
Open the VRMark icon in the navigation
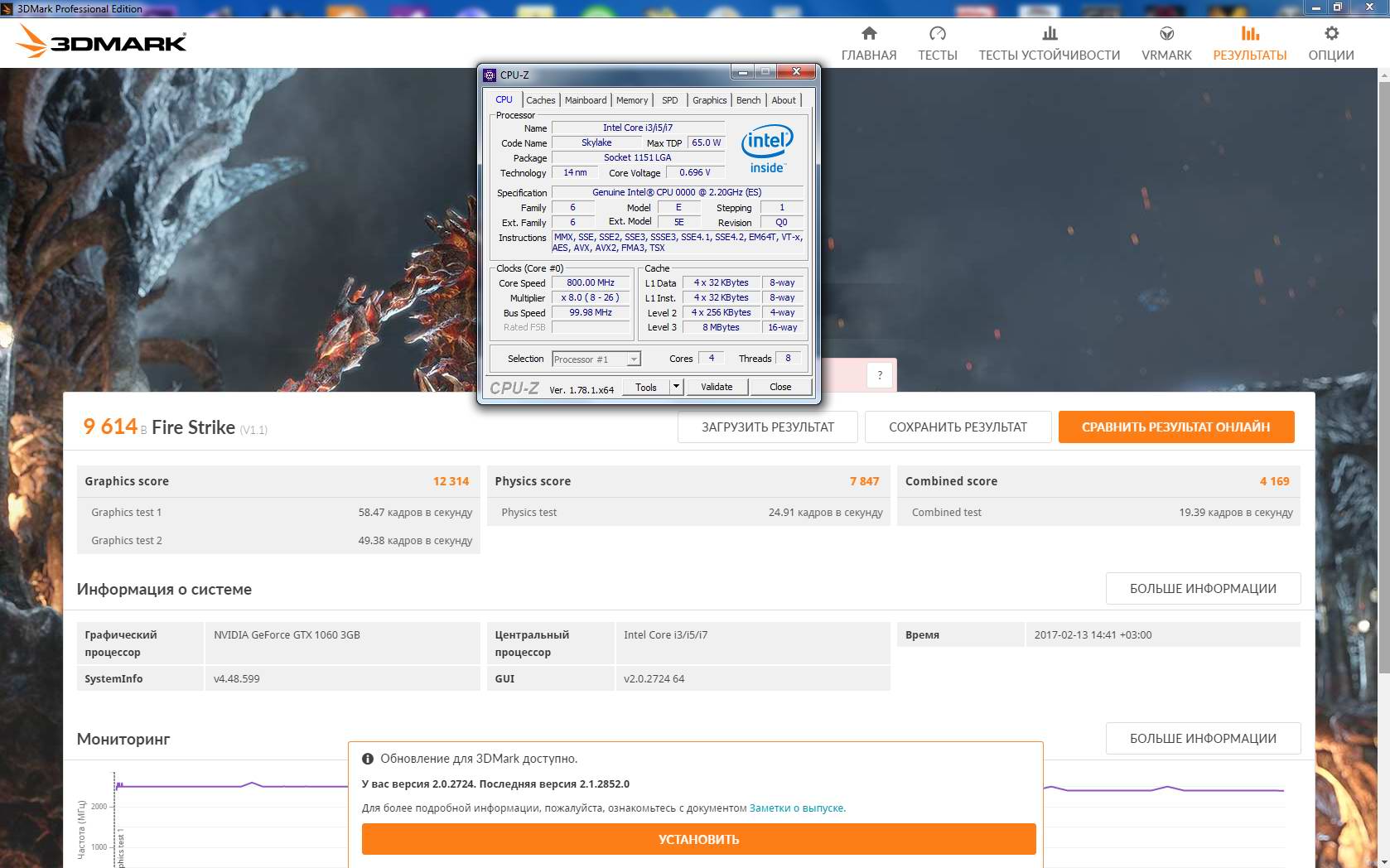1166,33
